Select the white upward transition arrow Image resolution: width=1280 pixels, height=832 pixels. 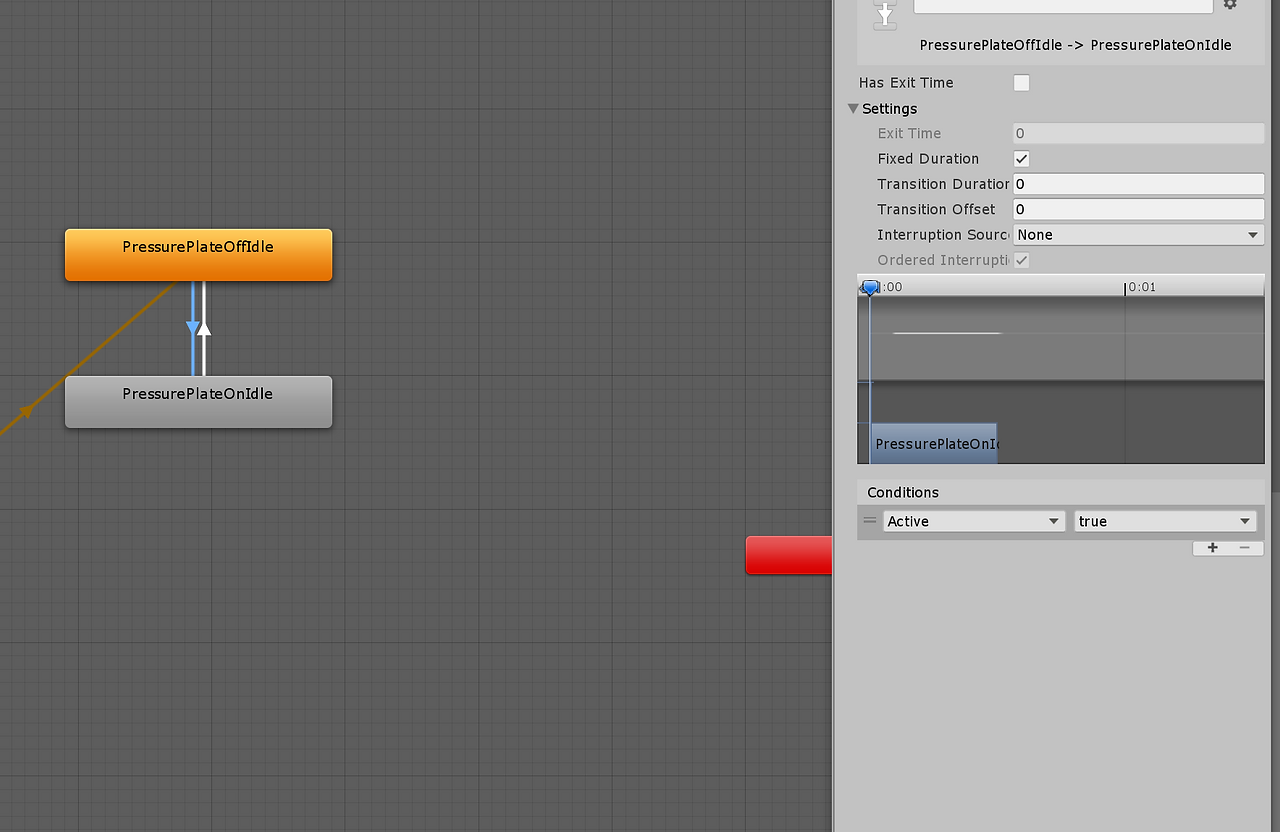point(204,328)
